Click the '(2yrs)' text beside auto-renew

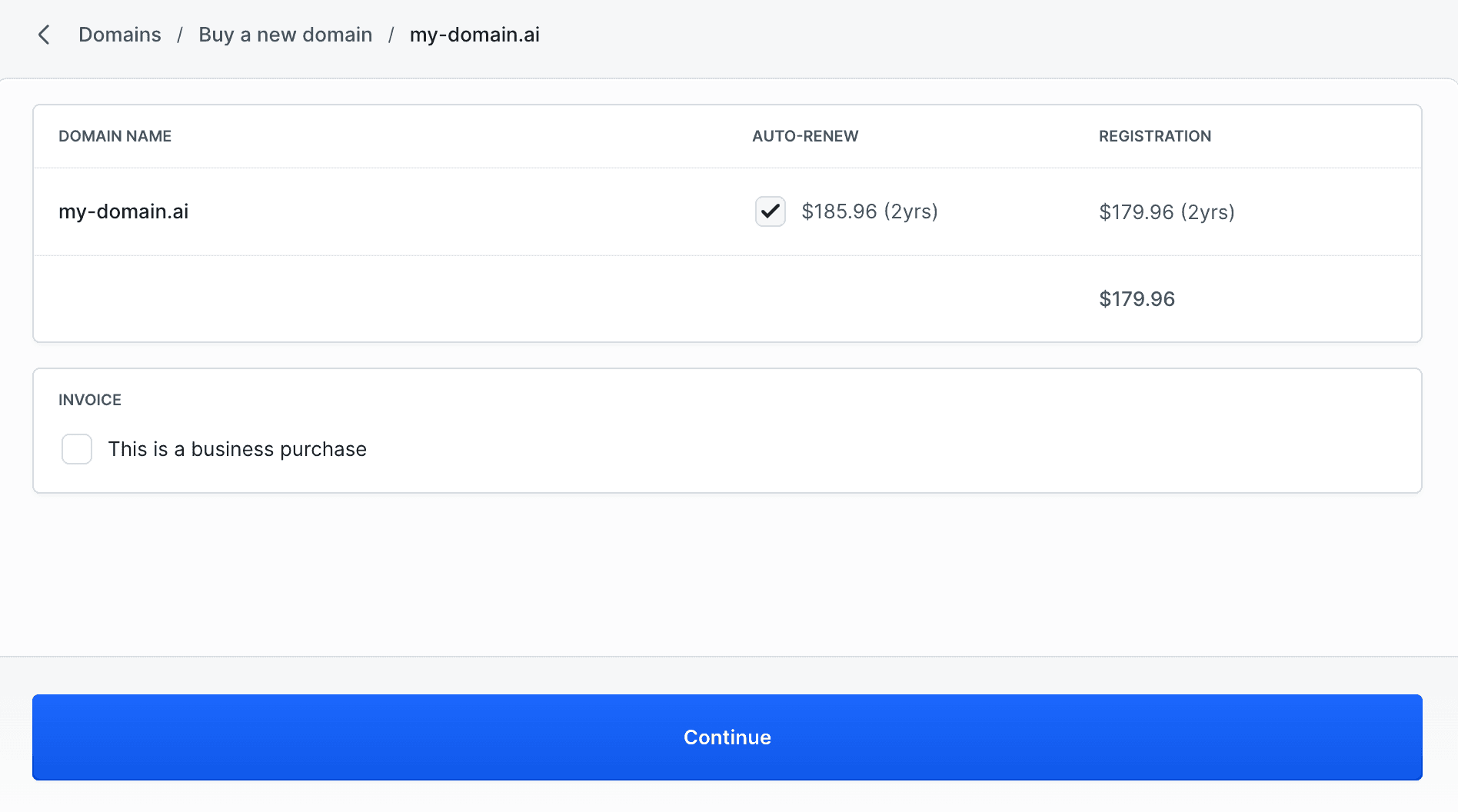911,211
